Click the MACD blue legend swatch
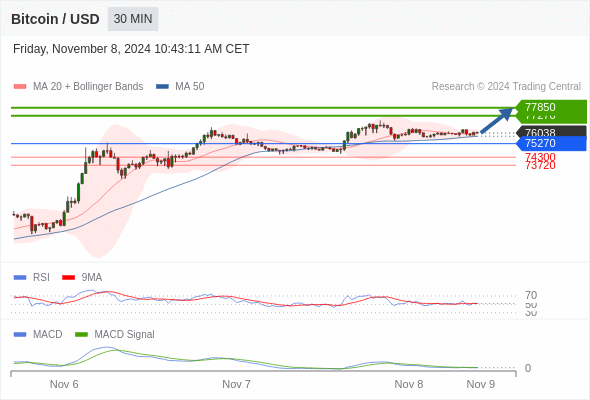 20,335
